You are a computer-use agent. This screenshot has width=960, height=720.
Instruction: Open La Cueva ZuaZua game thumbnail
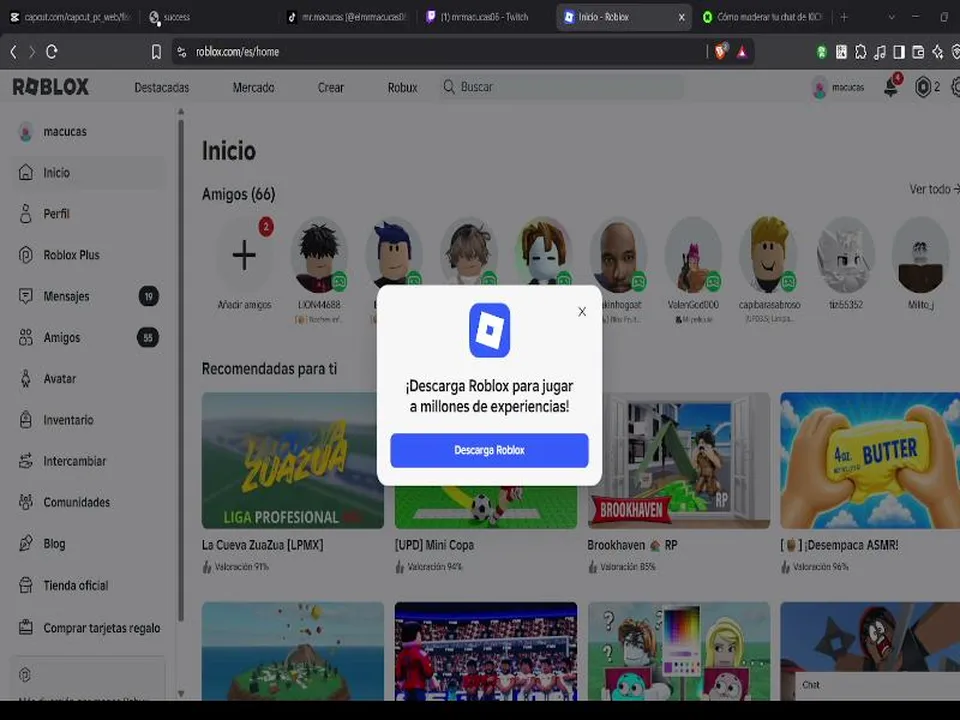(293, 460)
